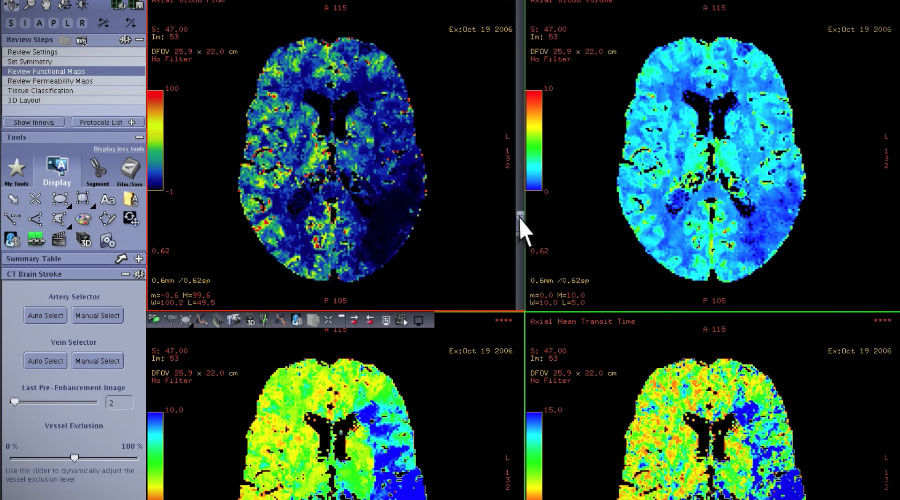This screenshot has height=500, width=900.
Task: Click the Blood Volume color scale bar
Action: tap(534, 140)
